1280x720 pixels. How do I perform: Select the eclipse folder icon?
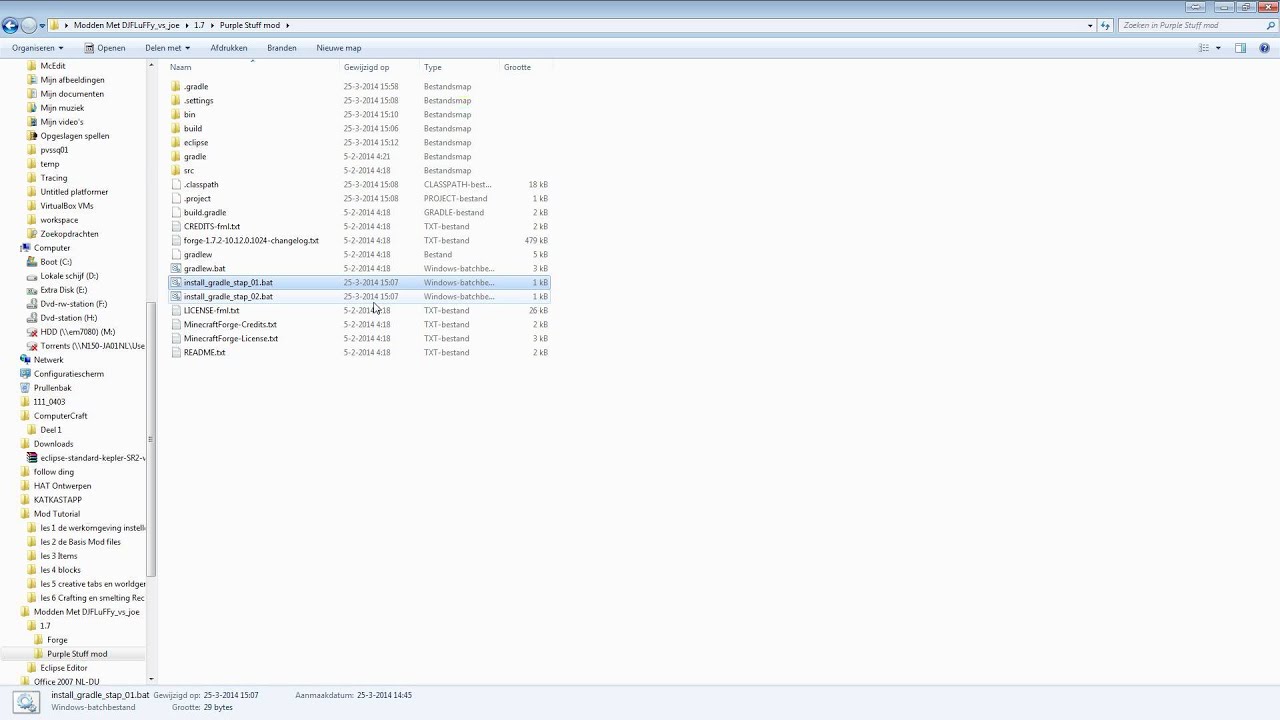pyautogui.click(x=176, y=142)
